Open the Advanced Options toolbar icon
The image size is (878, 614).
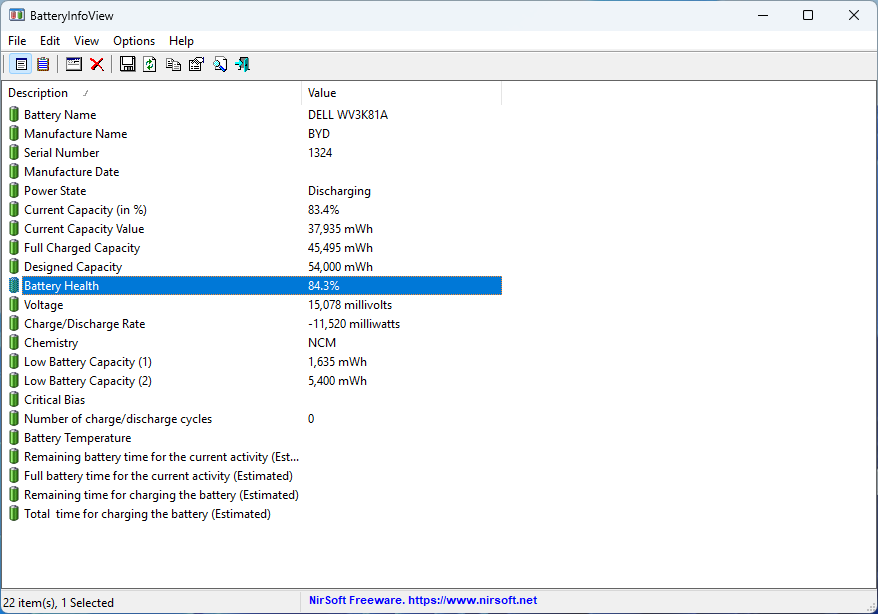click(73, 64)
